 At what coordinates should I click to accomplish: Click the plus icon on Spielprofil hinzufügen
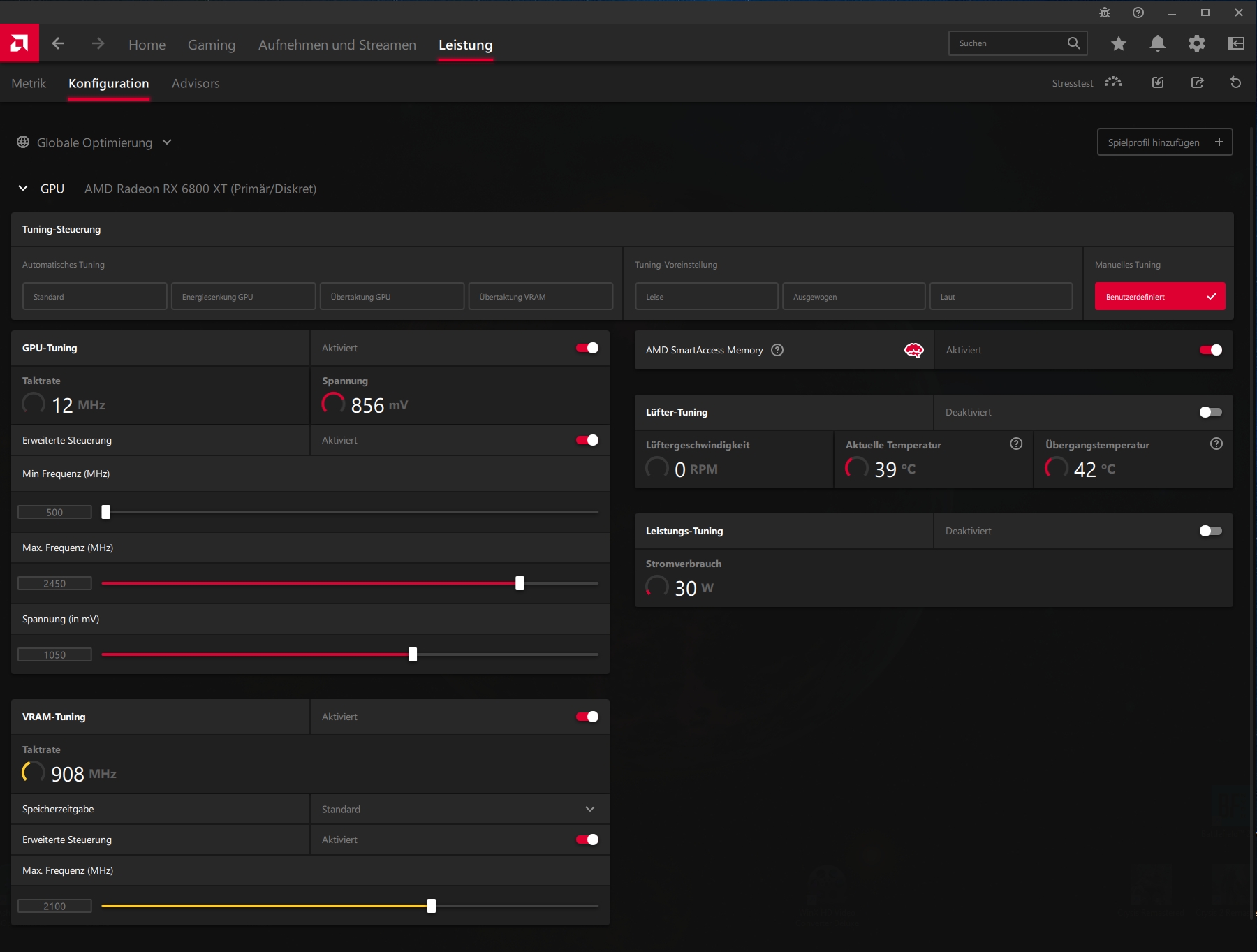[1219, 142]
